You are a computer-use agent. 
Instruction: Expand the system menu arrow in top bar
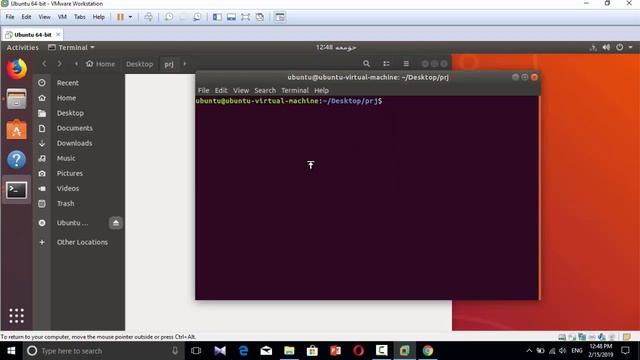631,47
